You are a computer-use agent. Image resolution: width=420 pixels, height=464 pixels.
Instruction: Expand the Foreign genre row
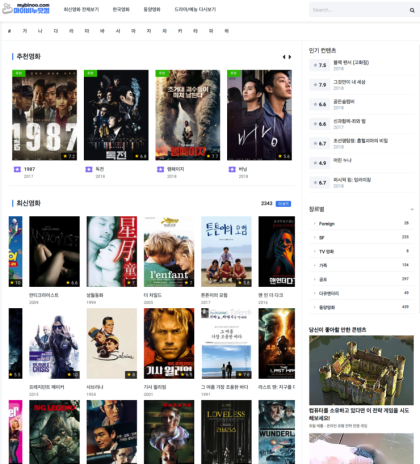[362, 223]
